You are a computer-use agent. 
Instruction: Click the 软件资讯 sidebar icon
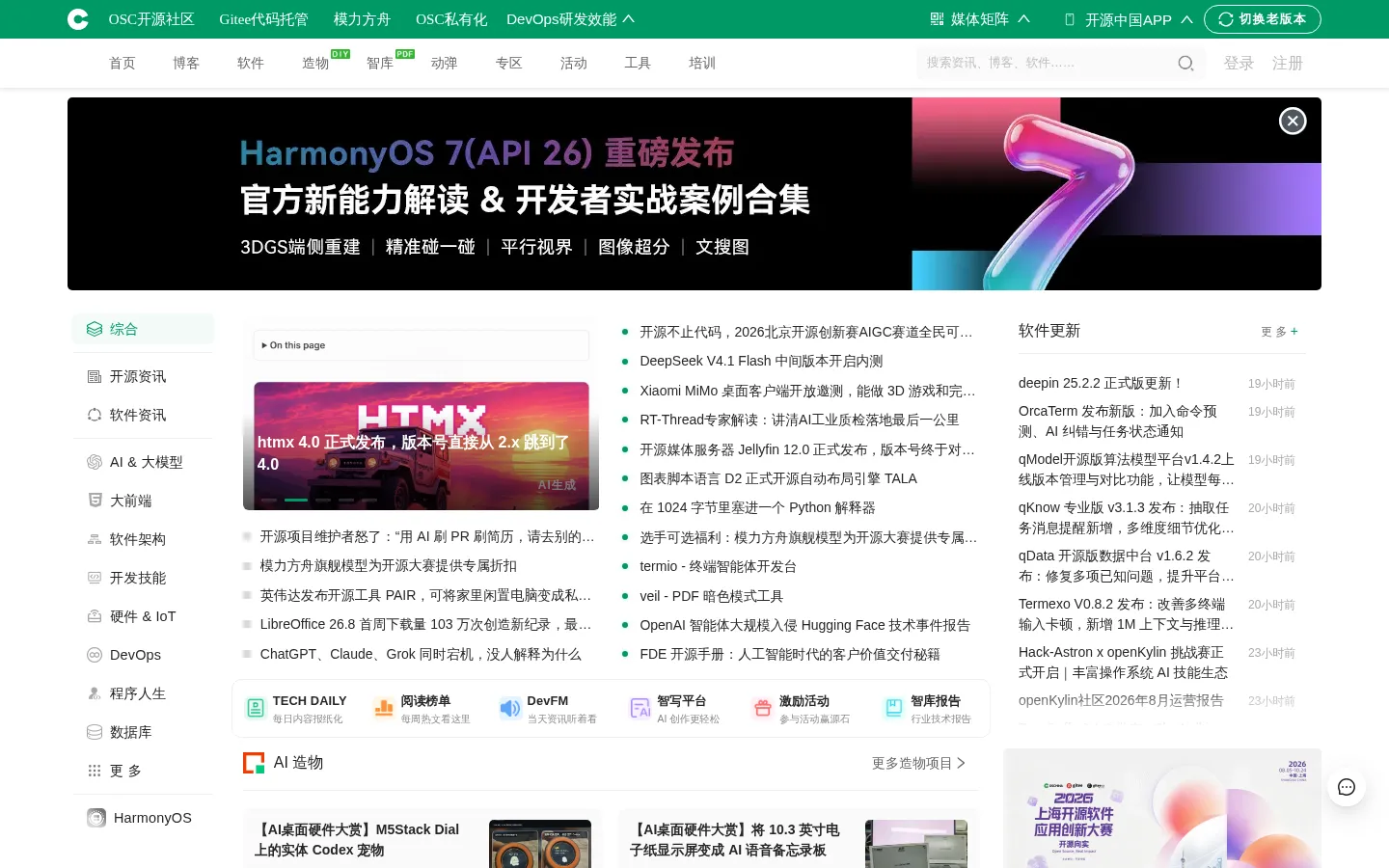tap(95, 415)
